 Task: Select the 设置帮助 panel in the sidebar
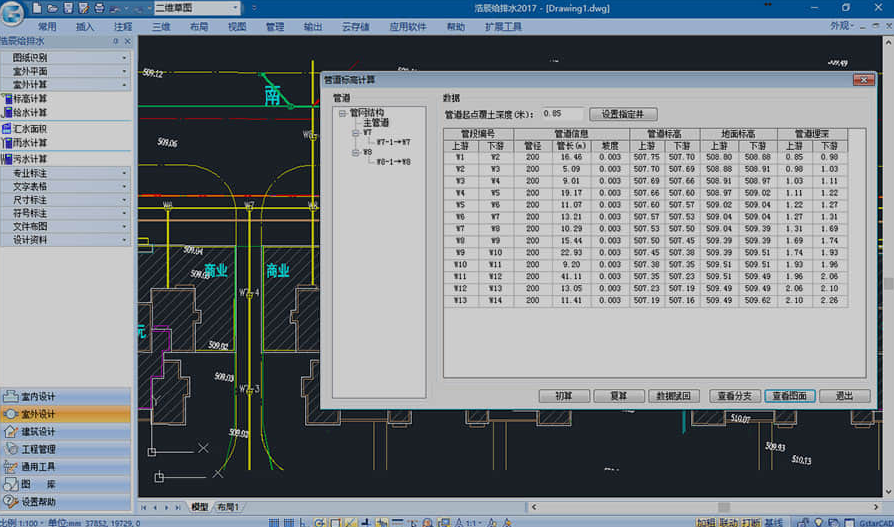click(66, 502)
